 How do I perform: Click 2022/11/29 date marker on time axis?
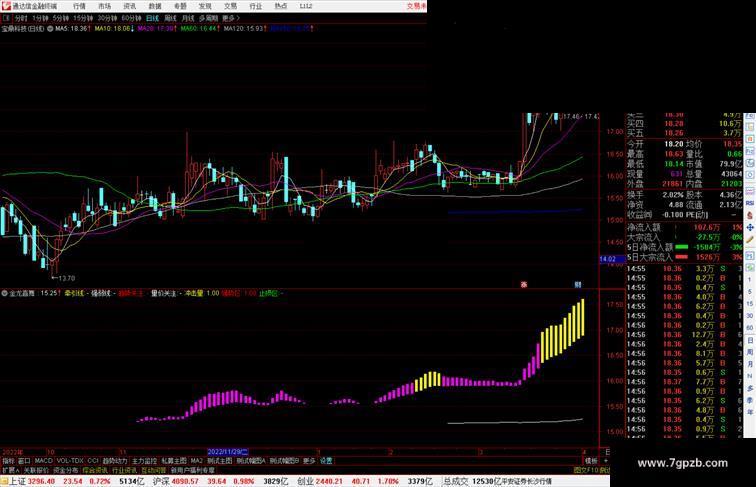(228, 452)
